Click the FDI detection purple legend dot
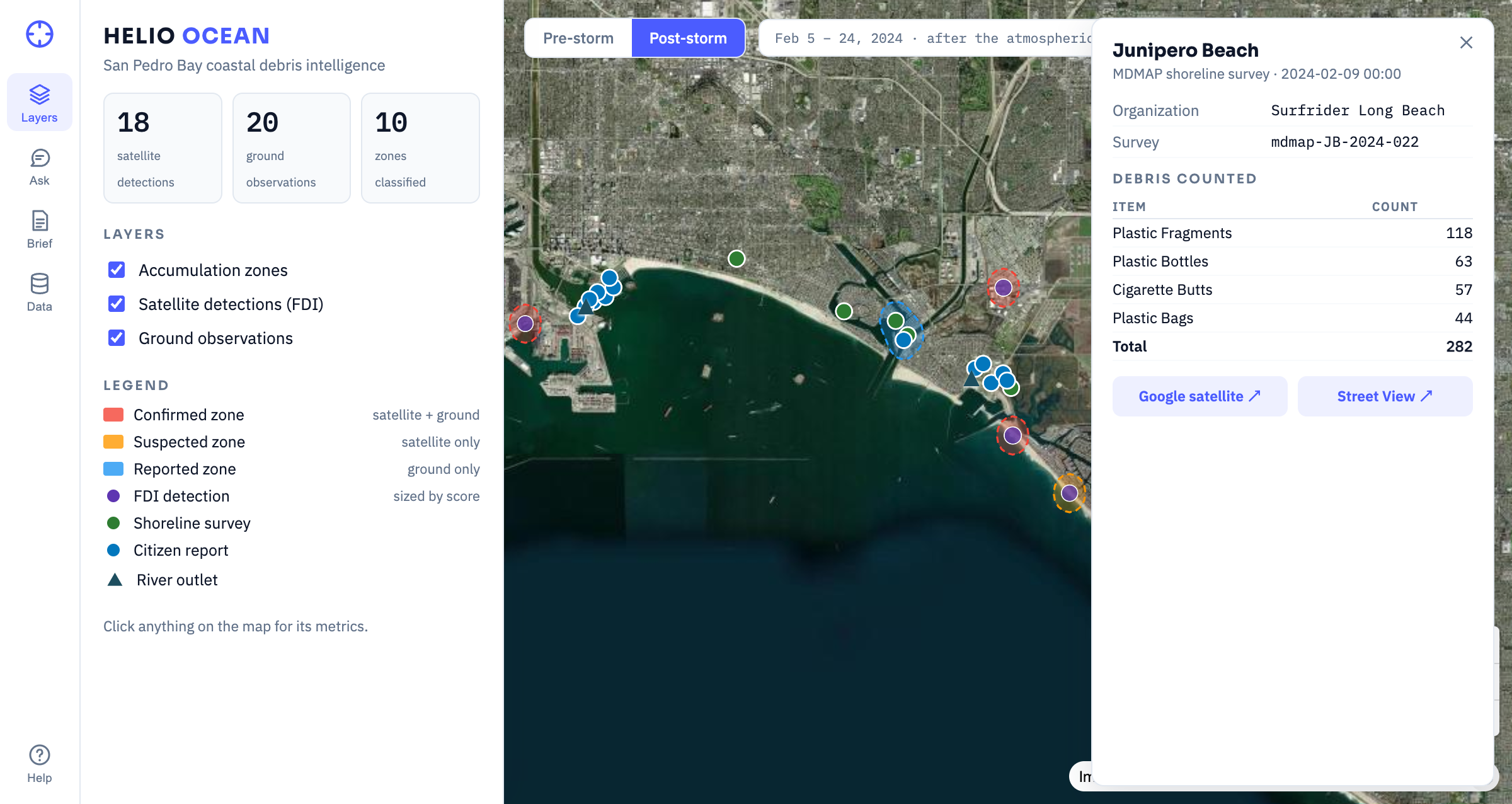Screen dimensions: 1512x804 [113, 496]
